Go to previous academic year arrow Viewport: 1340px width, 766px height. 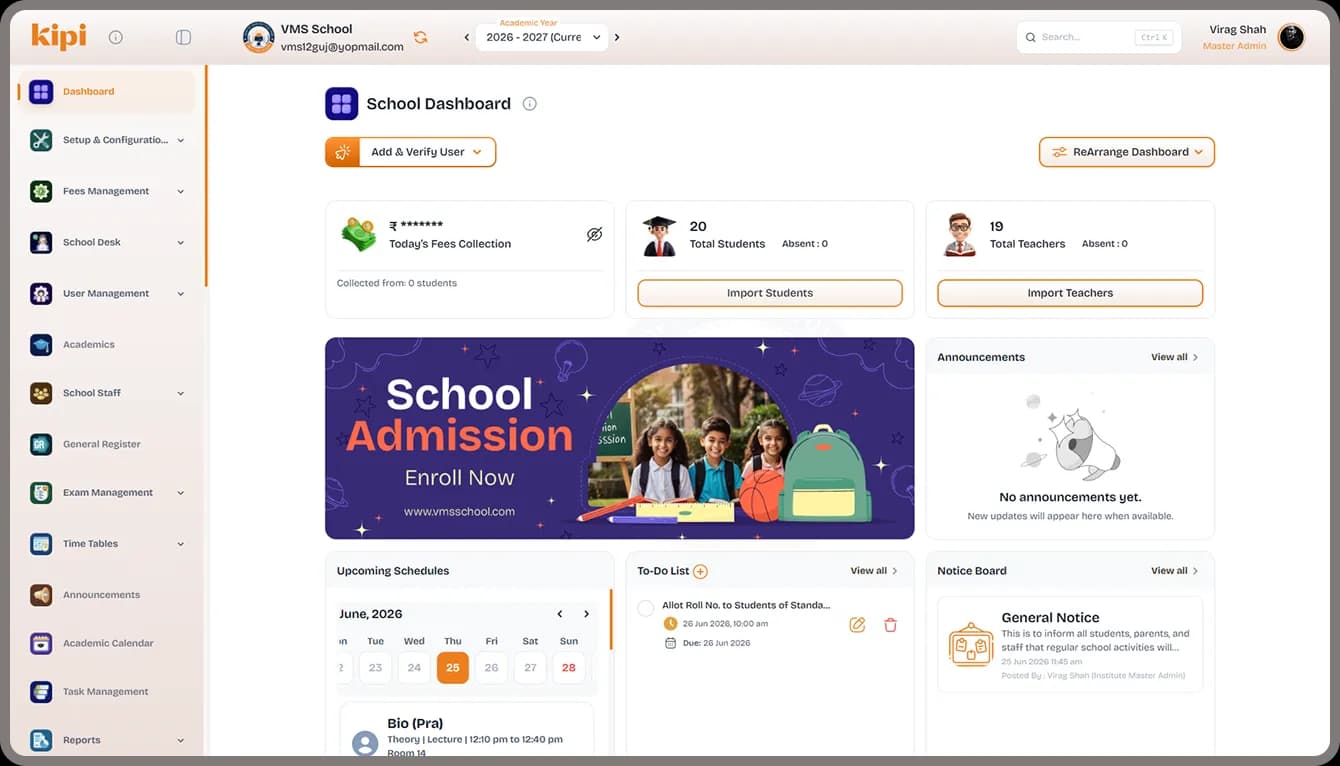(466, 38)
